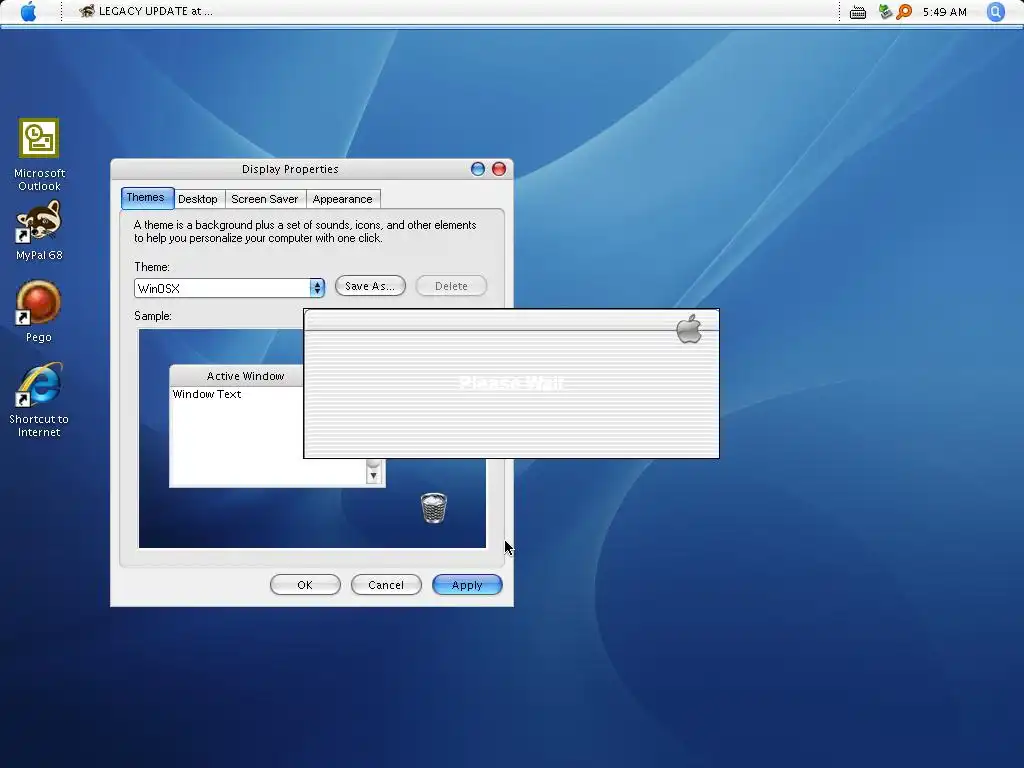Screen dimensions: 1024x768
Task: Launch MyPal 68 raccoon icon
Action: coord(39,230)
